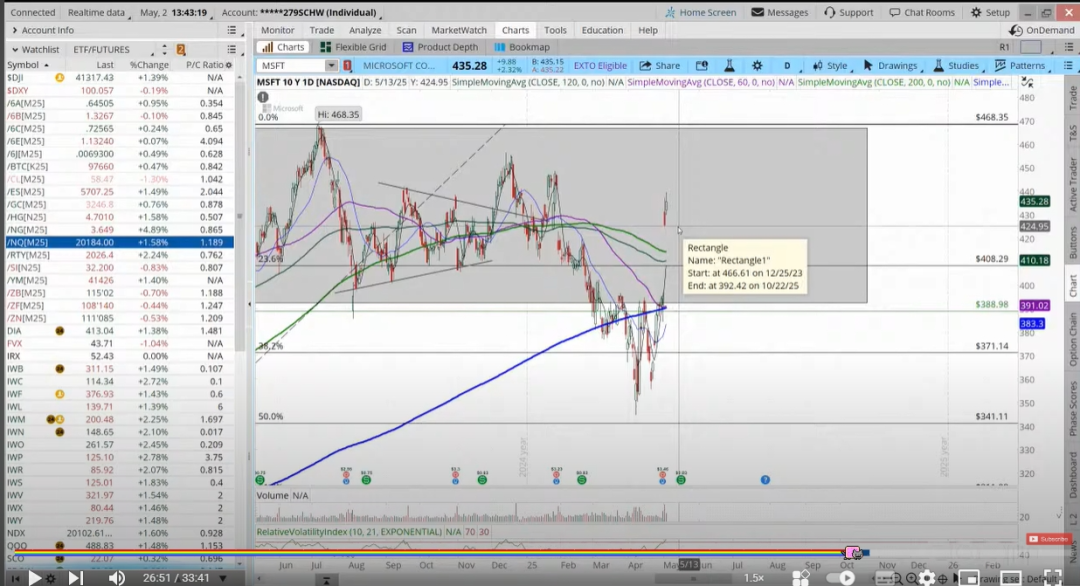1080x586 pixels.
Task: Open Home Screen from top bar
Action: tap(700, 12)
